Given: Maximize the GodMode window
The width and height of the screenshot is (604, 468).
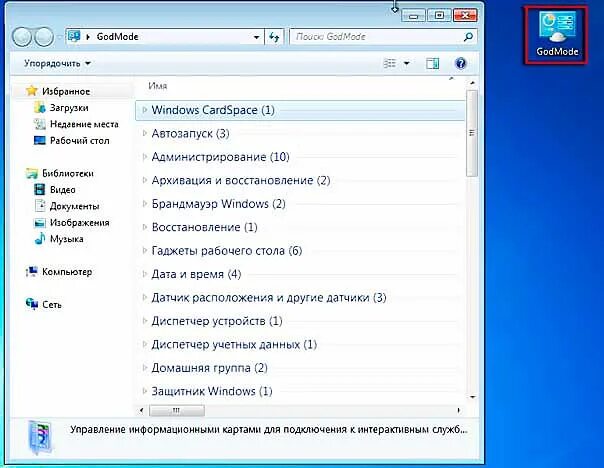Looking at the screenshot, I should point(439,15).
